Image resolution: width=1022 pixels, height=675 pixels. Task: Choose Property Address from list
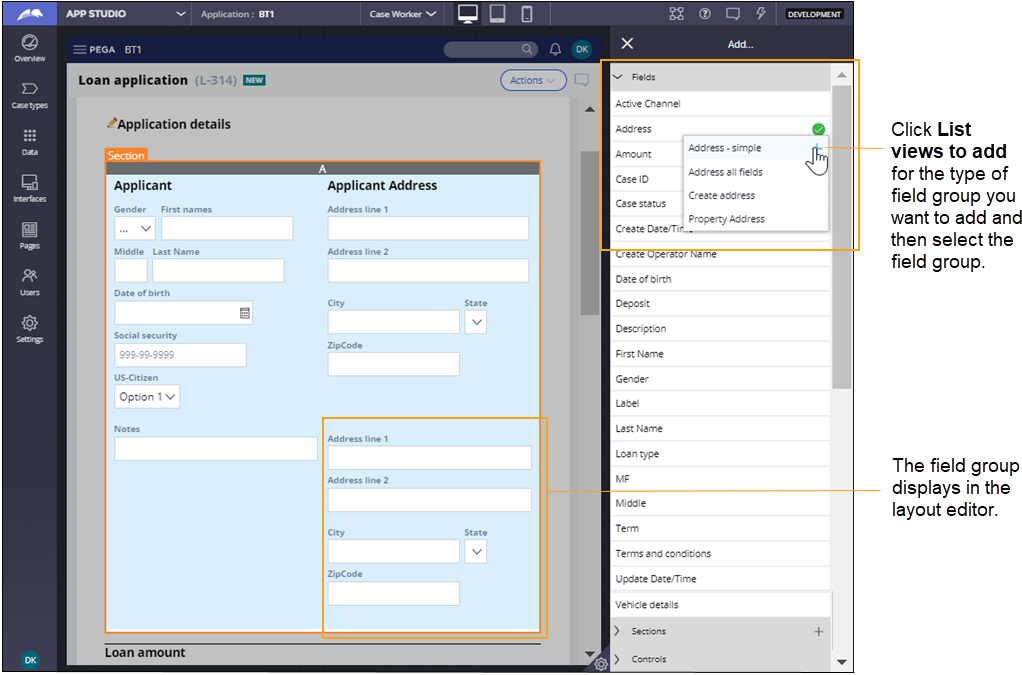tap(726, 219)
